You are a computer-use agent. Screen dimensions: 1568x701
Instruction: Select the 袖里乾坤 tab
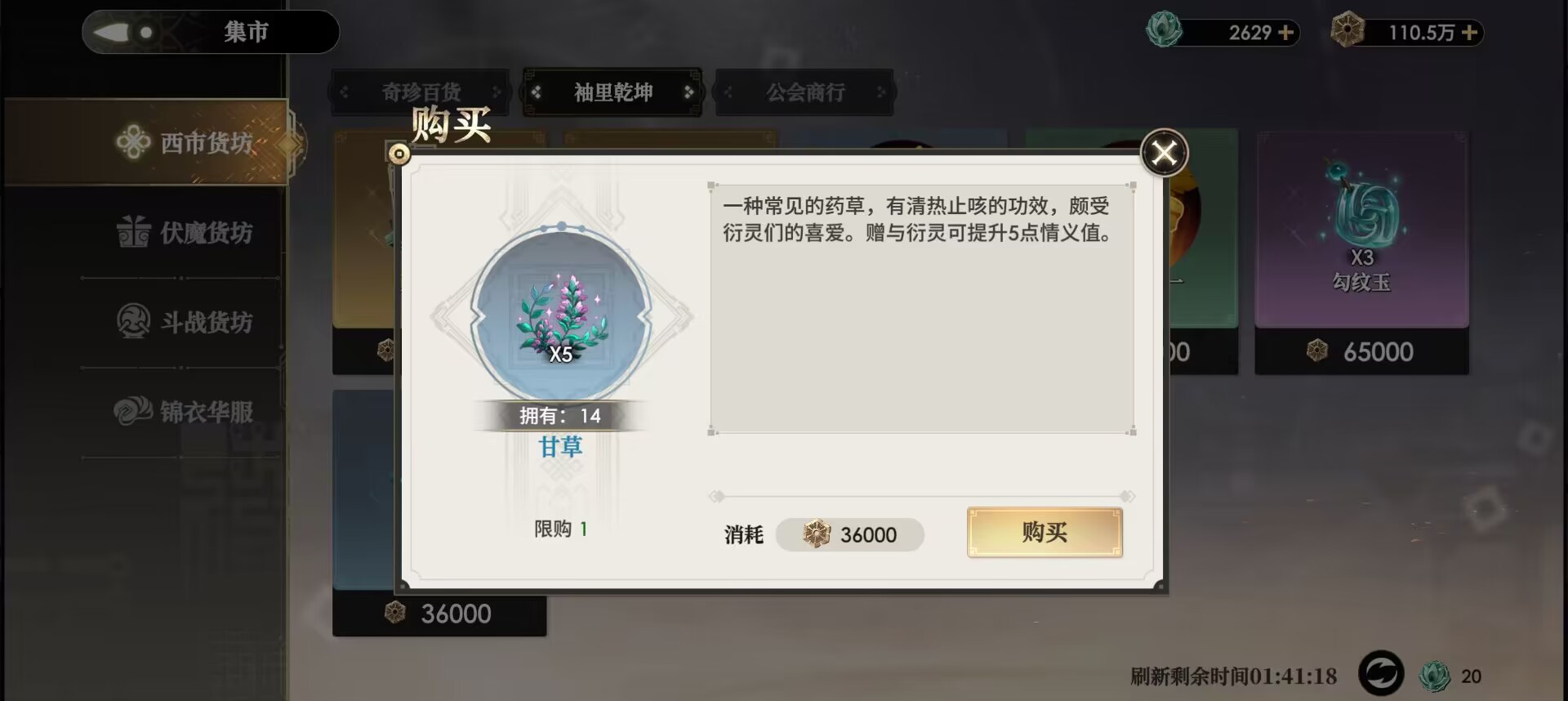pyautogui.click(x=612, y=92)
